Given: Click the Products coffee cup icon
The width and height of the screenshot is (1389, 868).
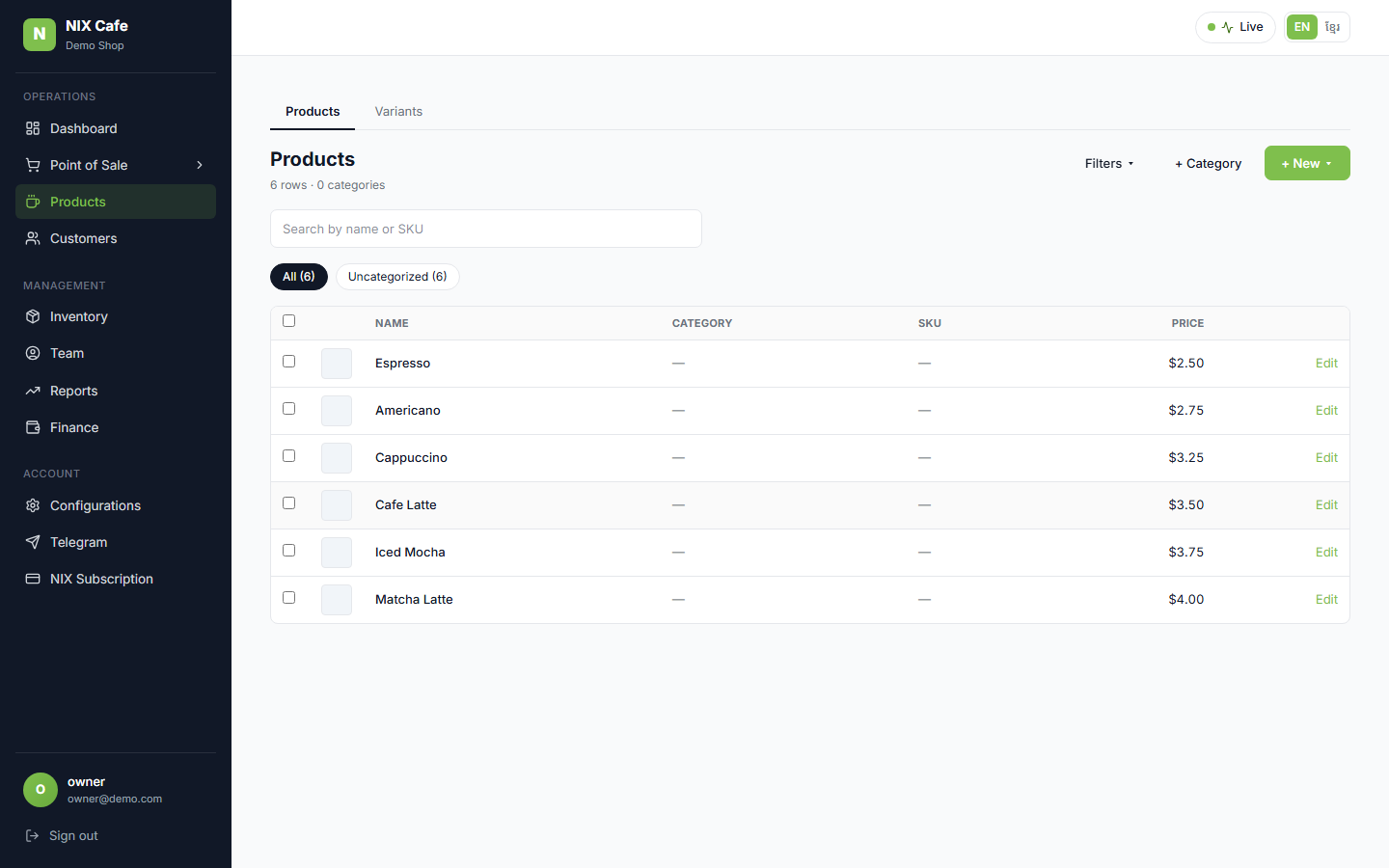Looking at the screenshot, I should pos(33,202).
